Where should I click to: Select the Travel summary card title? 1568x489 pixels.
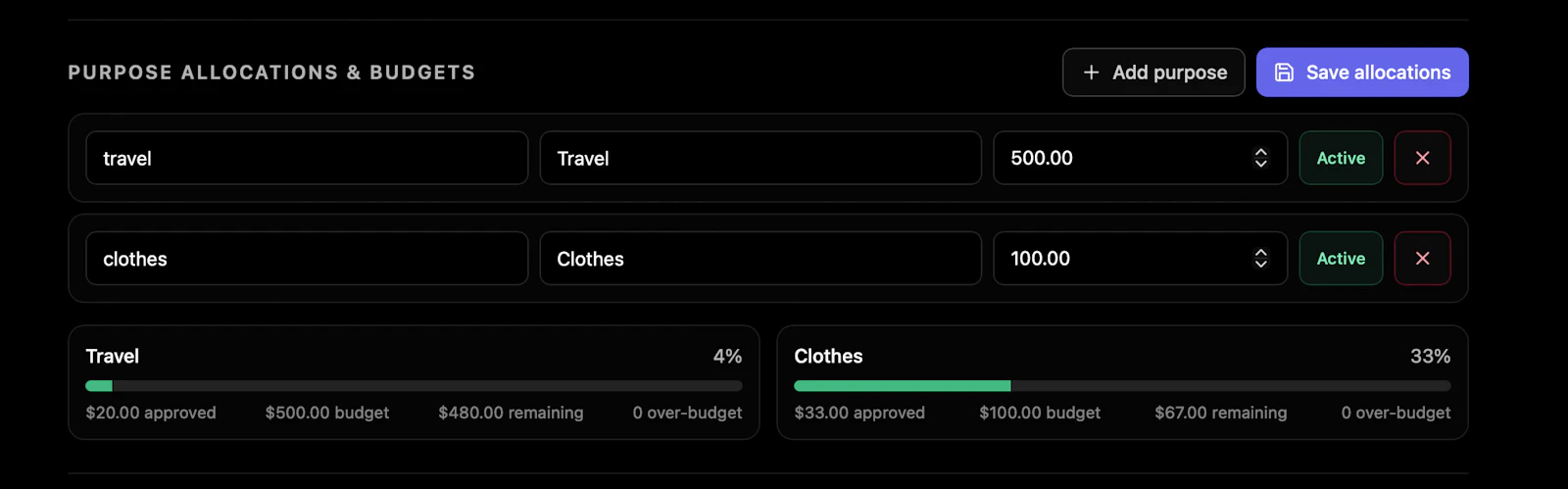(x=112, y=356)
